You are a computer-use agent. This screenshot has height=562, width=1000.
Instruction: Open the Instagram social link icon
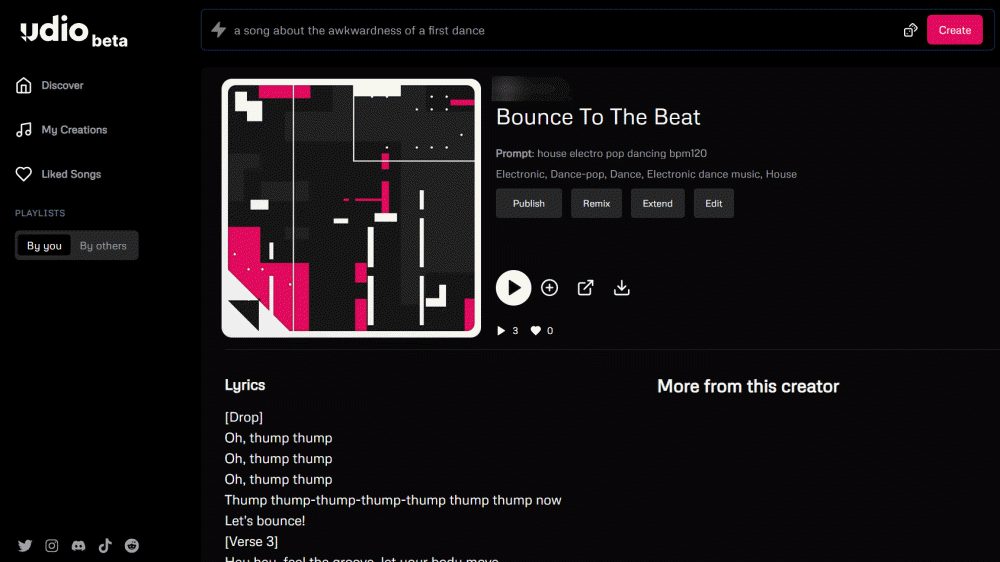click(52, 546)
